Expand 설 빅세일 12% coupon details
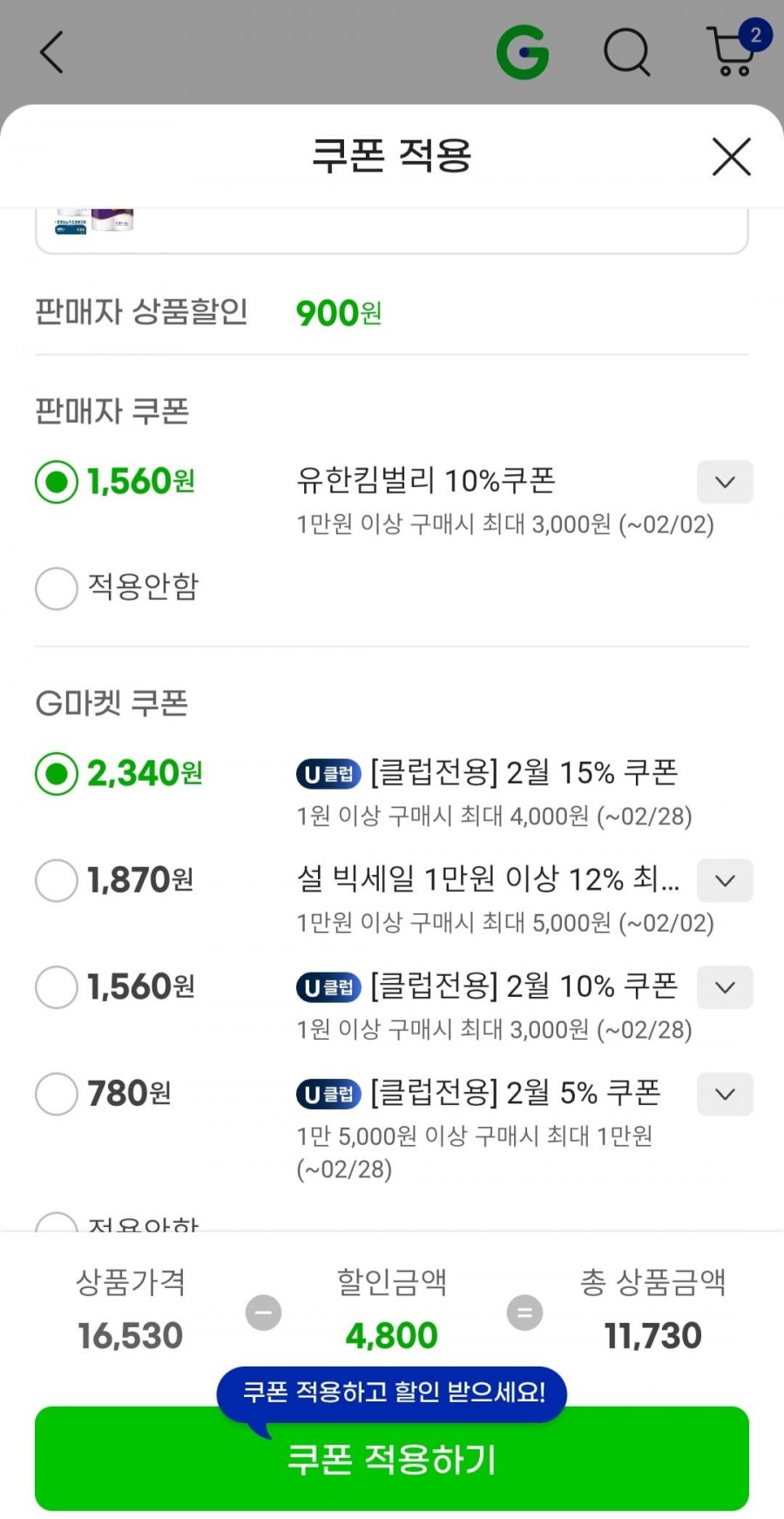This screenshot has height=1519, width=784. pos(725,880)
